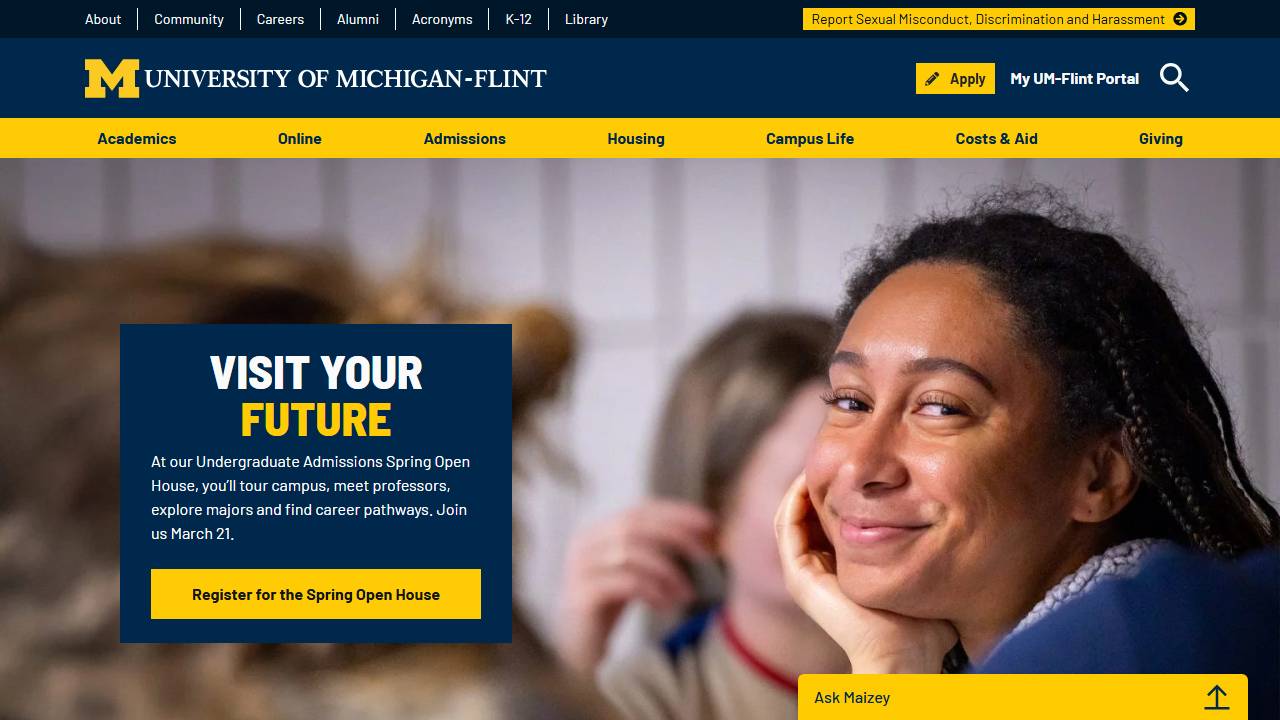Click the About link
Viewport: 1280px width, 720px height.
tap(103, 19)
